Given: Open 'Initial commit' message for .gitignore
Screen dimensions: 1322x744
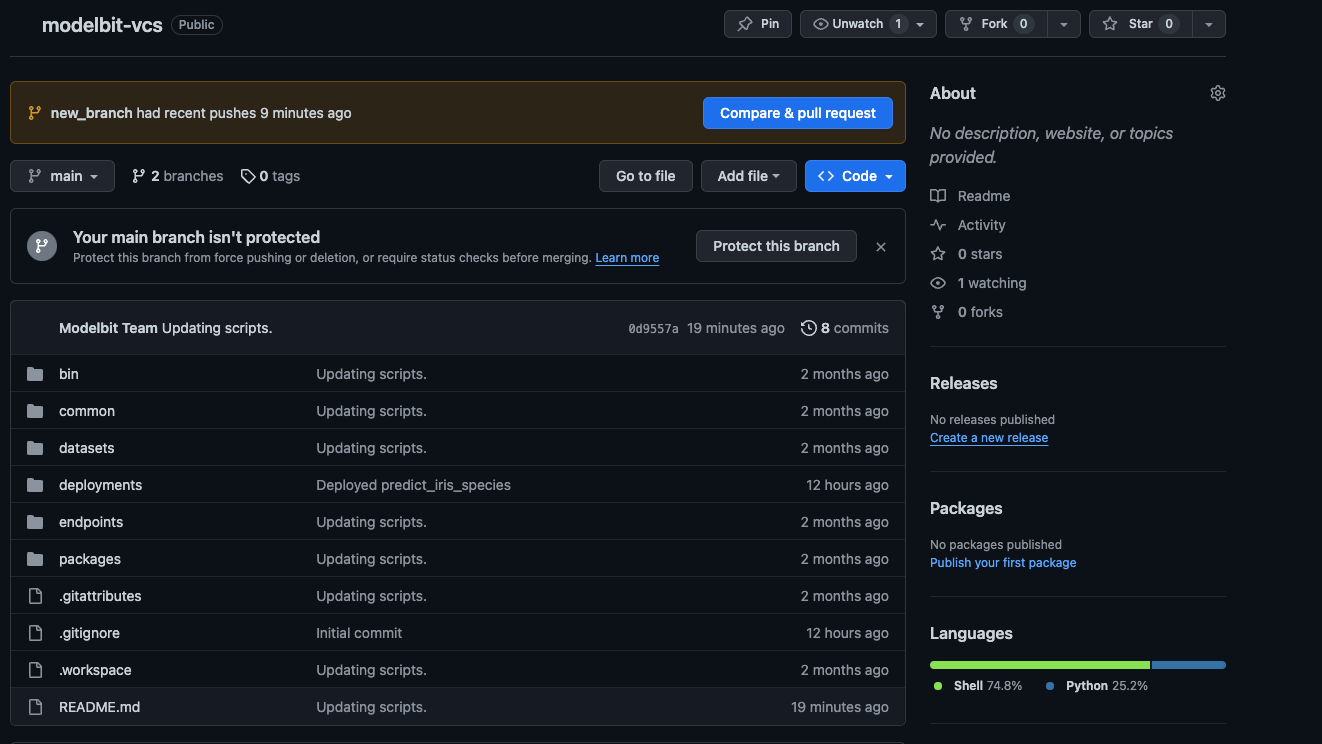Looking at the screenshot, I should (x=359, y=633).
